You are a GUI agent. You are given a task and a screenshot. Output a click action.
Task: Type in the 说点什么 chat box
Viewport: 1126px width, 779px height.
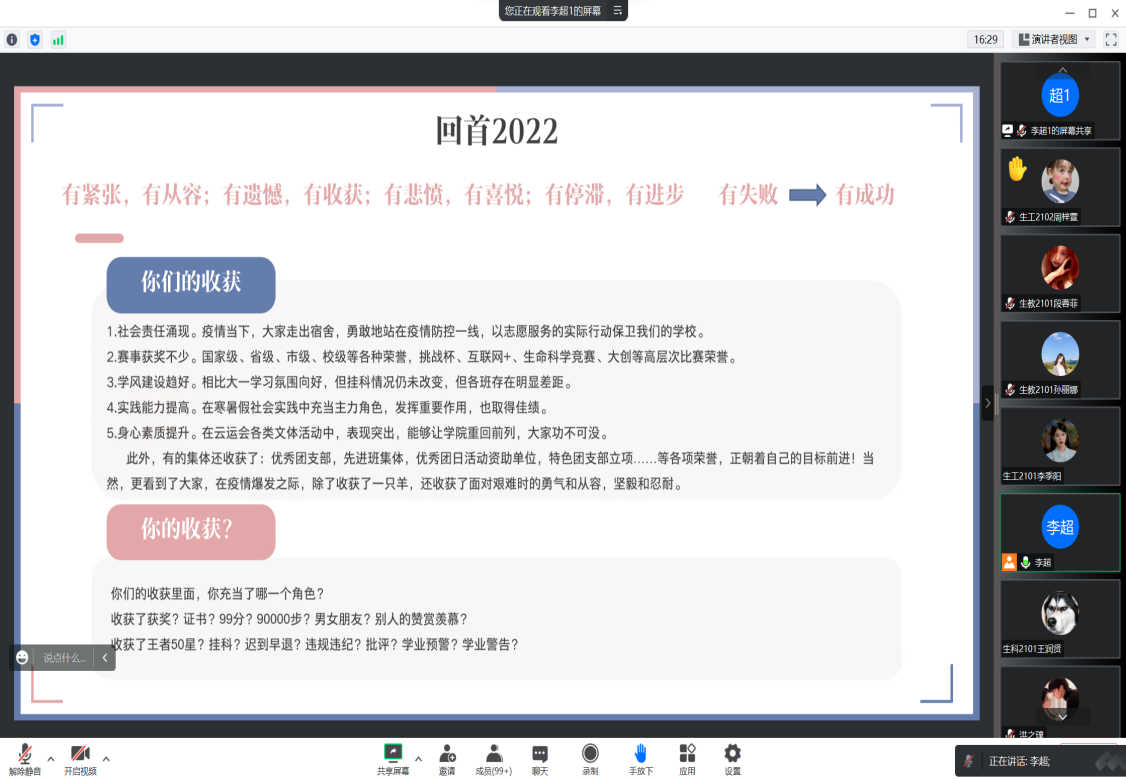click(65, 658)
